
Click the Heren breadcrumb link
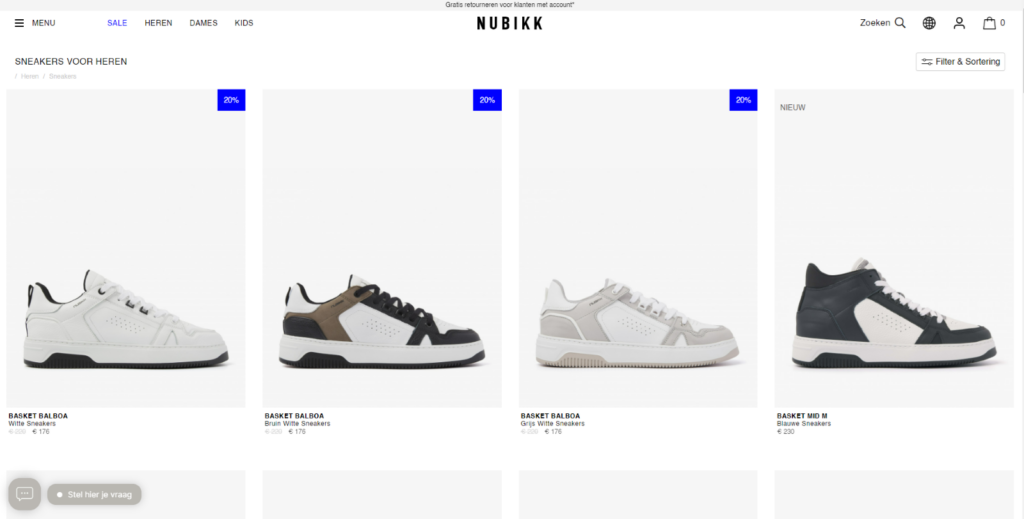(29, 76)
